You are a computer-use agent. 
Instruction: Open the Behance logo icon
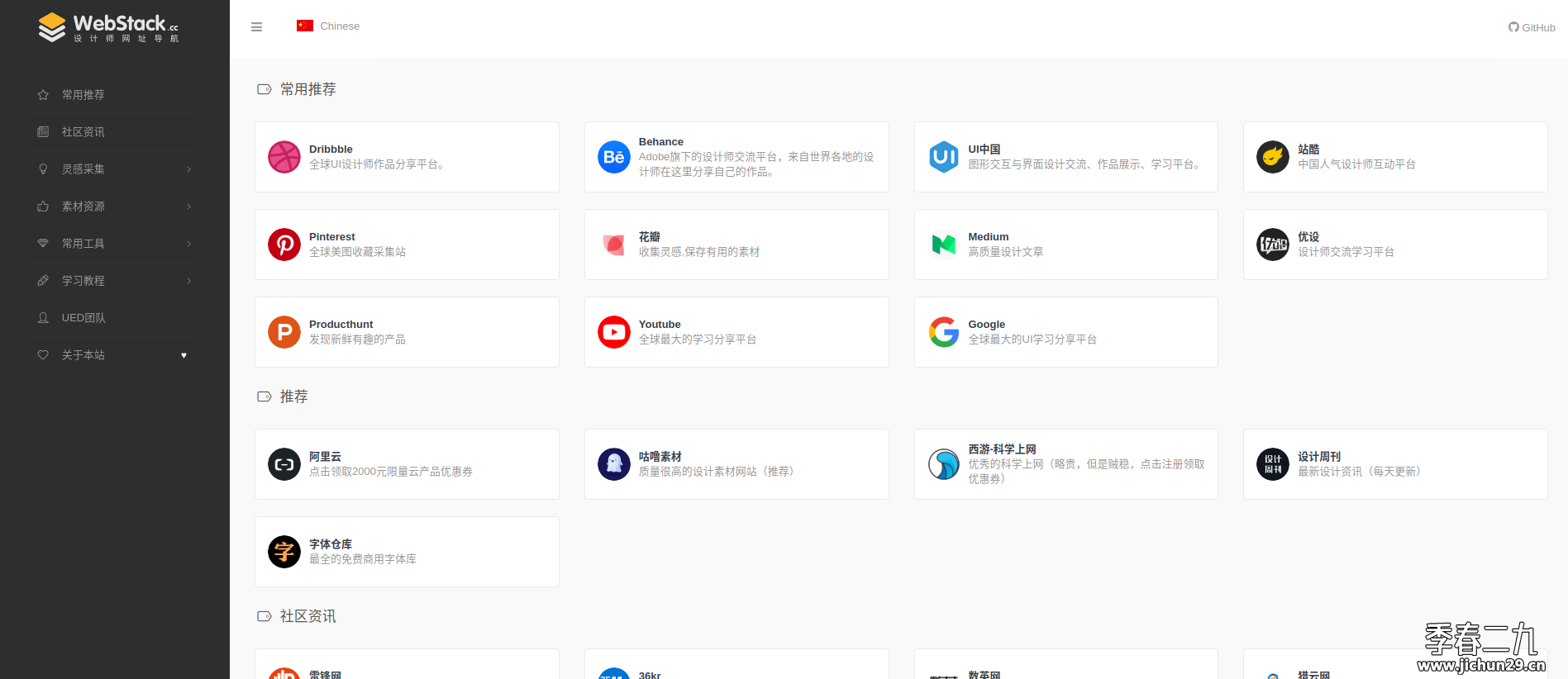pos(613,157)
